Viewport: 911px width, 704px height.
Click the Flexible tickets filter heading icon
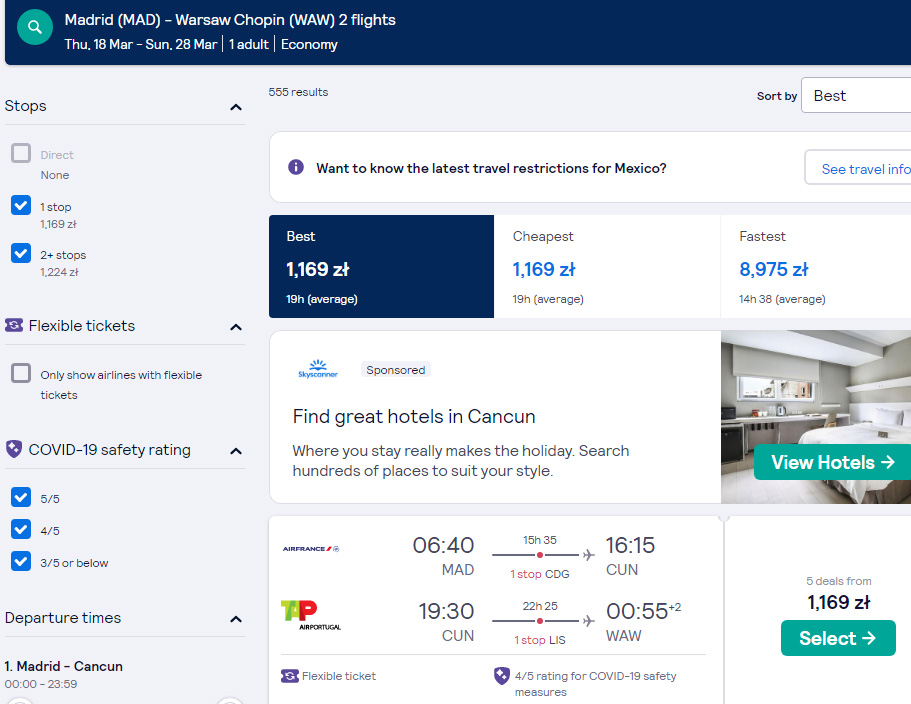[x=14, y=325]
